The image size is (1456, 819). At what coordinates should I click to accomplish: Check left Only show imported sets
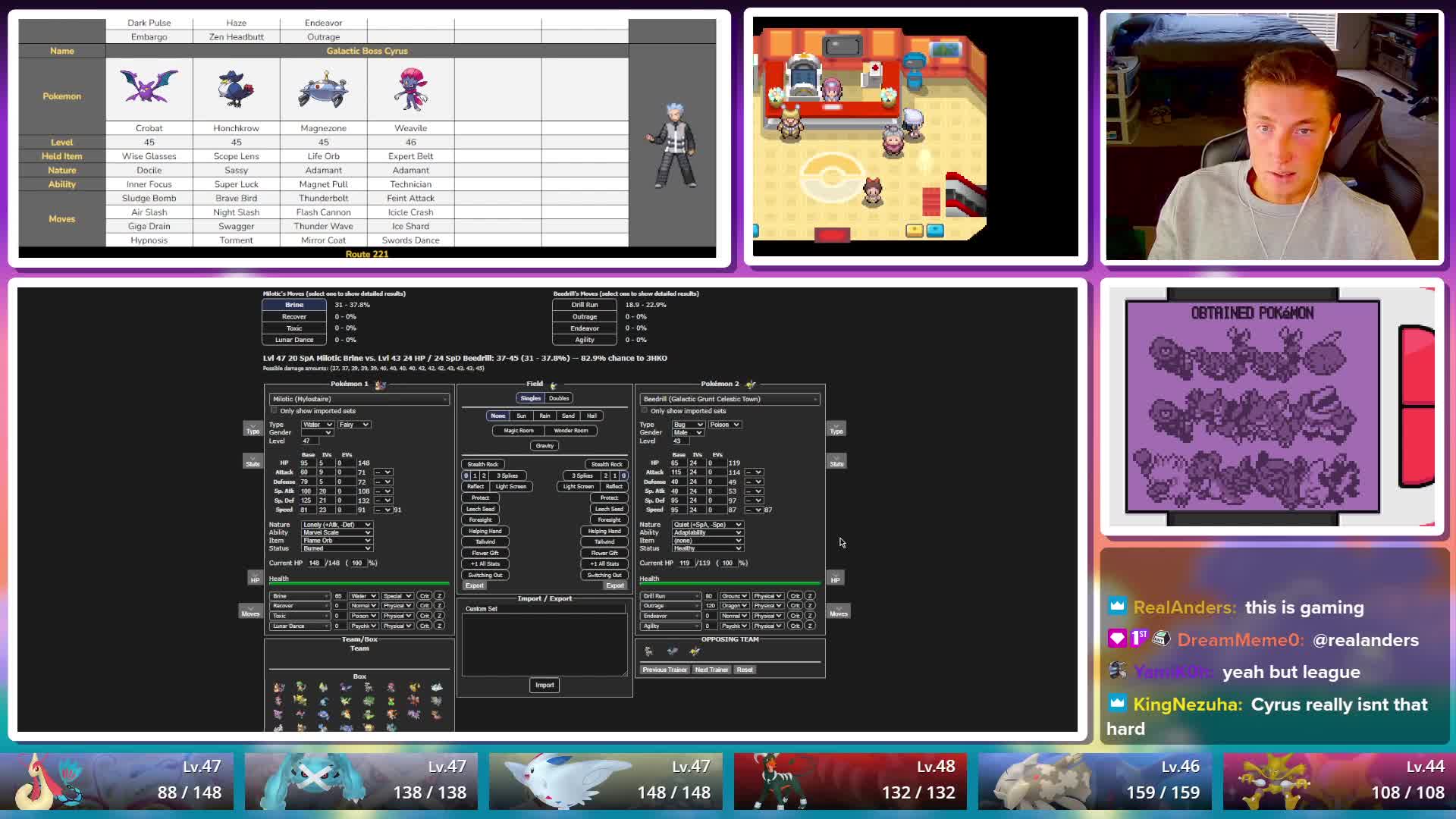tap(275, 410)
